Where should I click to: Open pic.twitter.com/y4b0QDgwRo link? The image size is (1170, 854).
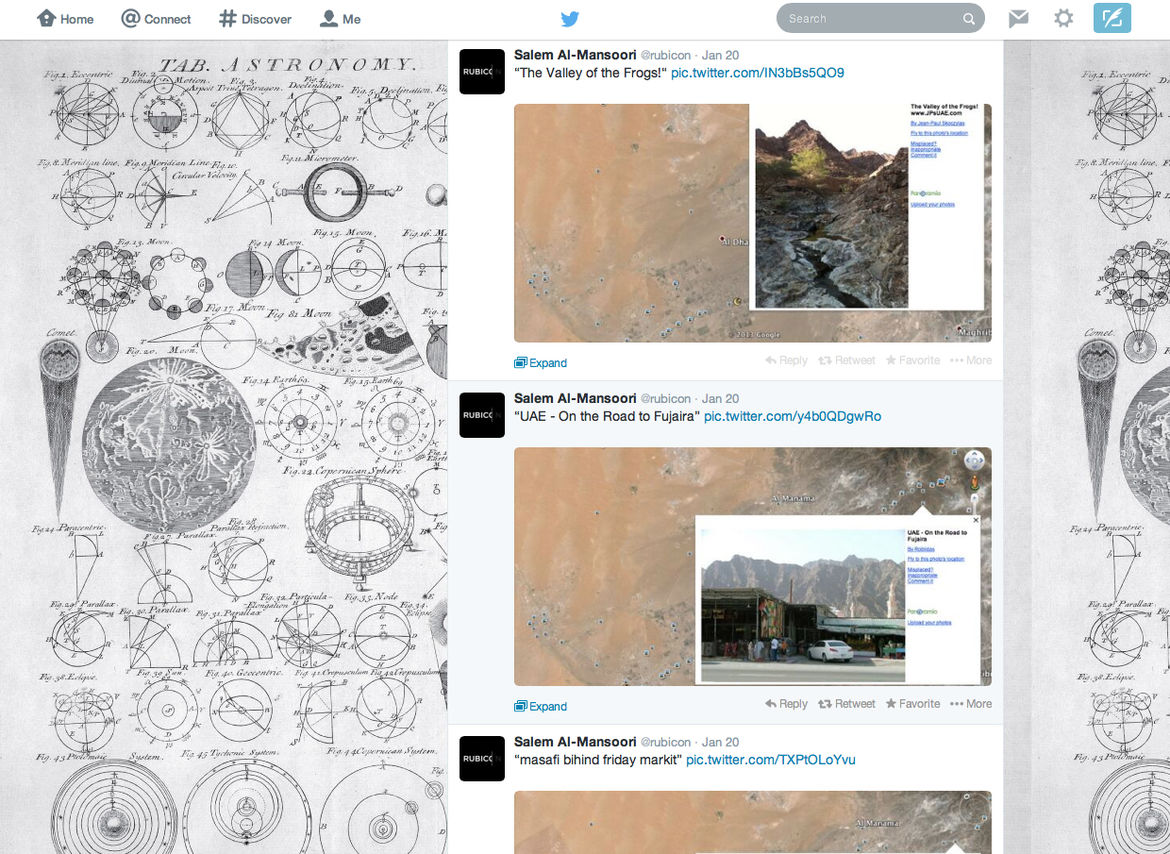[x=792, y=416]
